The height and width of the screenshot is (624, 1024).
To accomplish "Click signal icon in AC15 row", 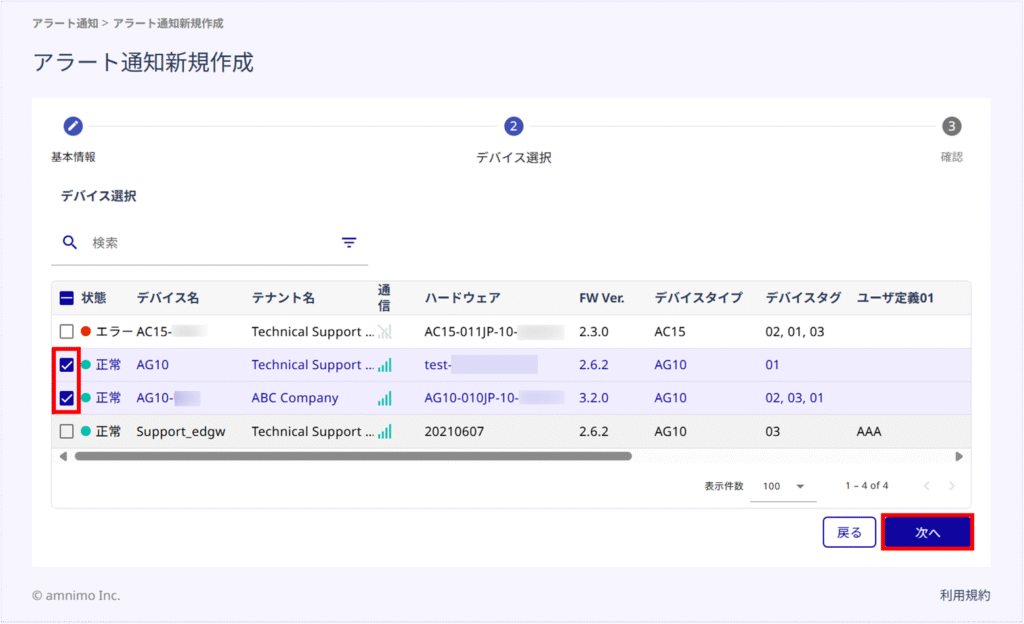I will [385, 332].
